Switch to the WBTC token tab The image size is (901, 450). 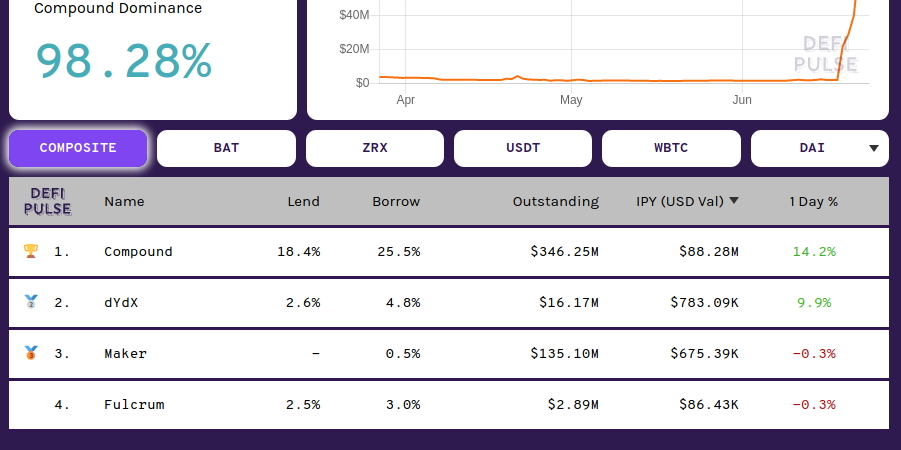pyautogui.click(x=671, y=148)
